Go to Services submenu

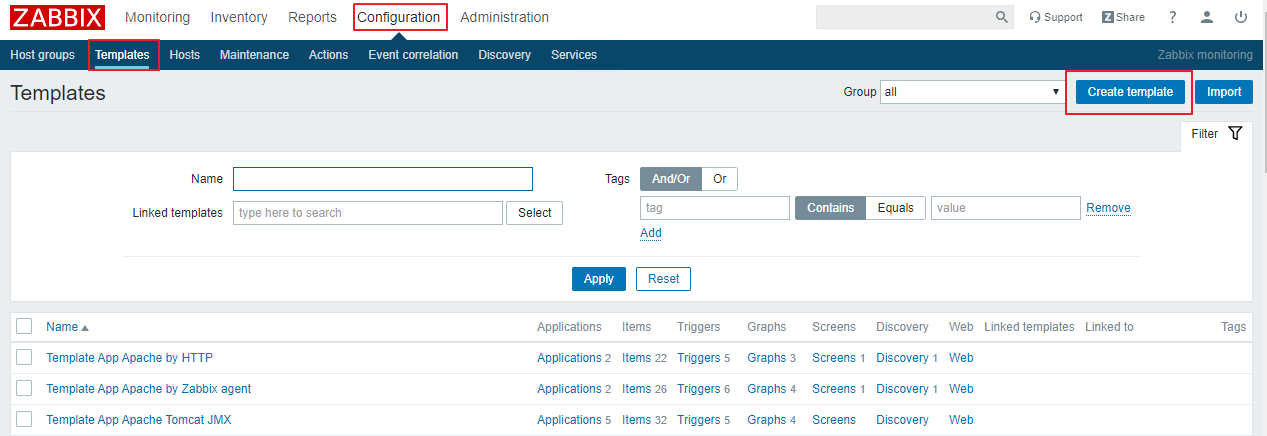click(x=574, y=55)
